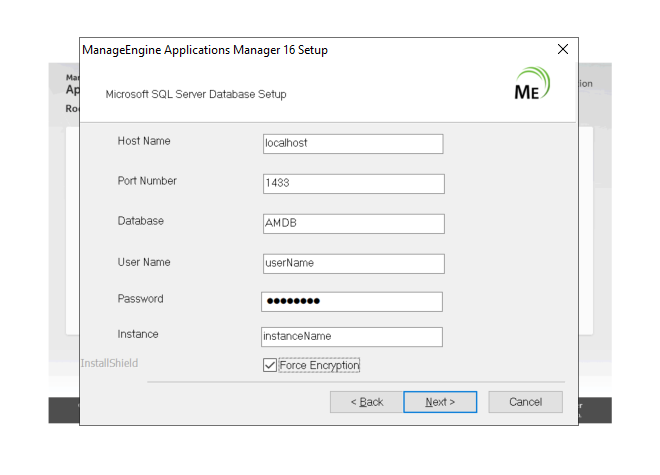Click the Password label

pos(140,299)
